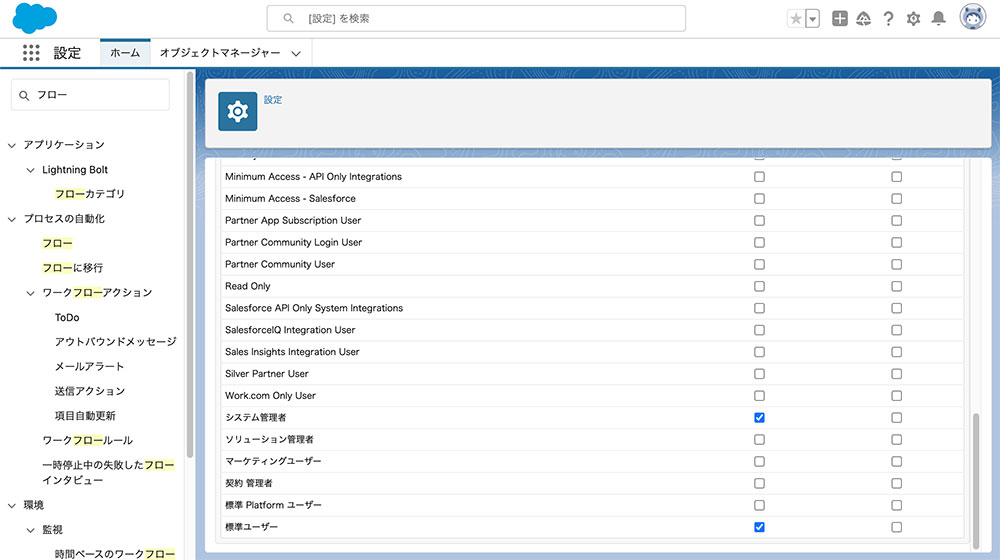Open the オブジェクトマネージャー tab
Viewport: 1000px width, 560px height.
point(220,53)
